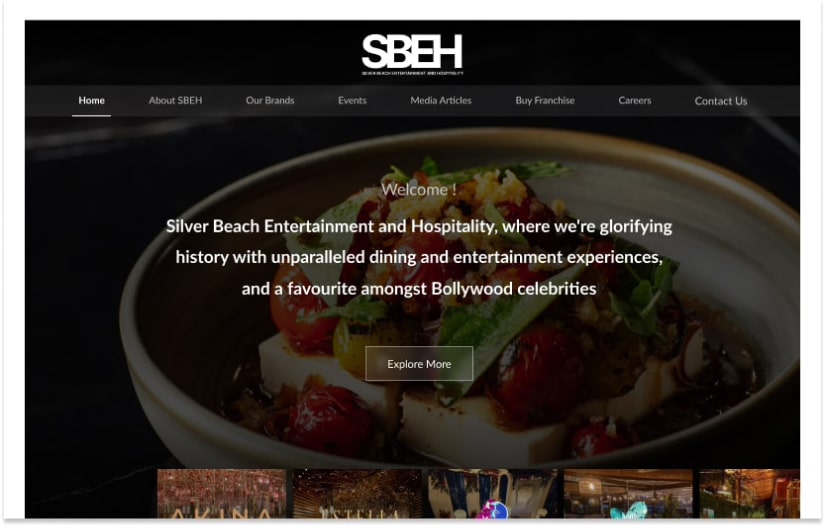Click the Welcome ! heading text
825x525 pixels.
419,189
